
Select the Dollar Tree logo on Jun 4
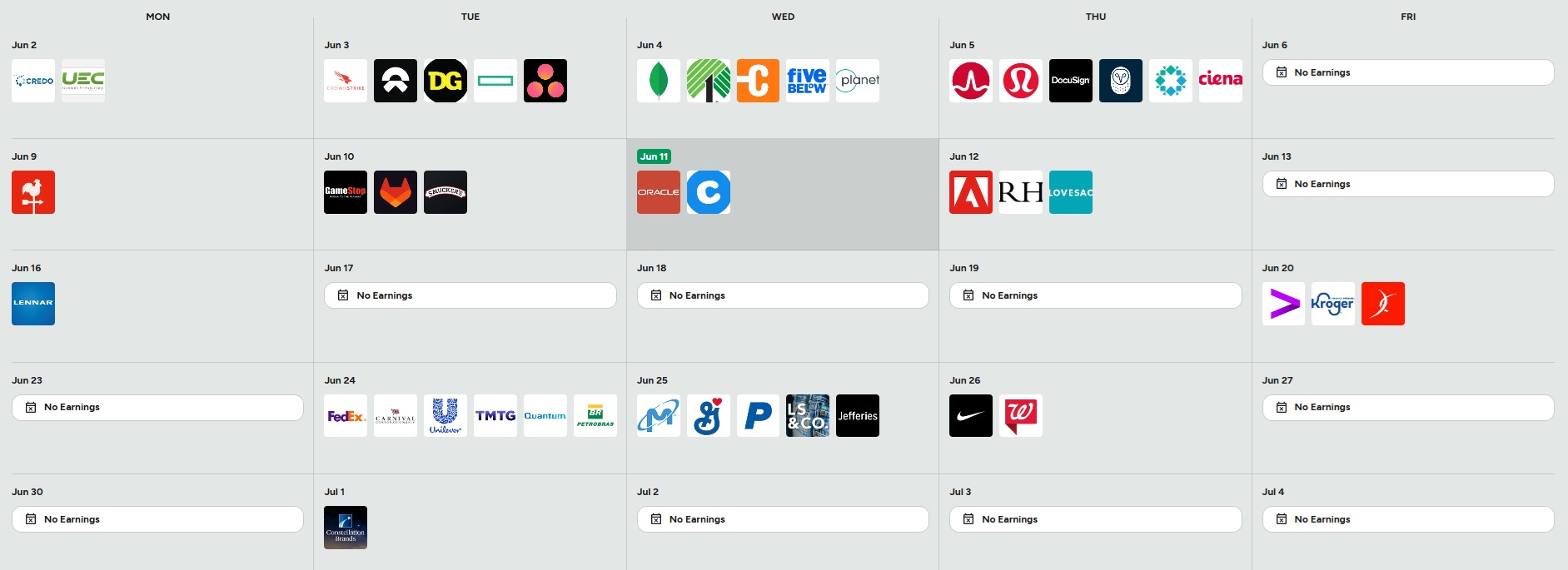(709, 81)
